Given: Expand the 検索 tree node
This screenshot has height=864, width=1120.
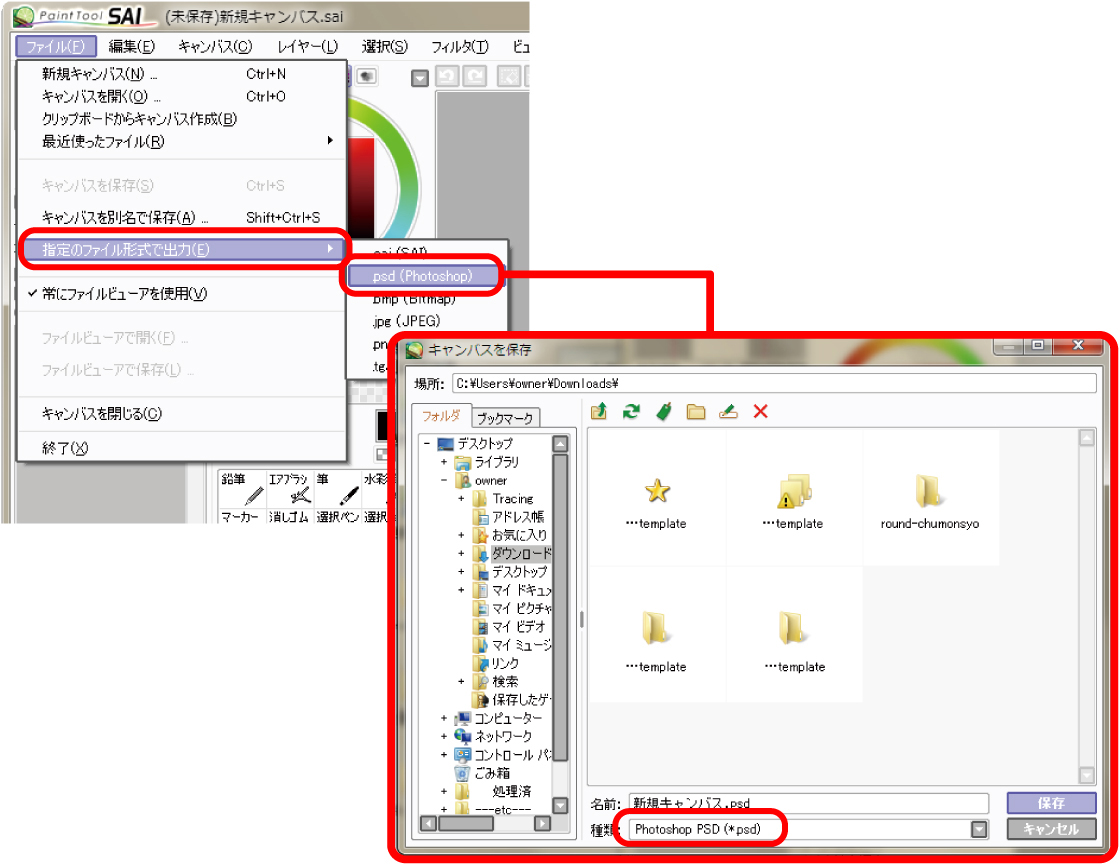Looking at the screenshot, I should (461, 681).
